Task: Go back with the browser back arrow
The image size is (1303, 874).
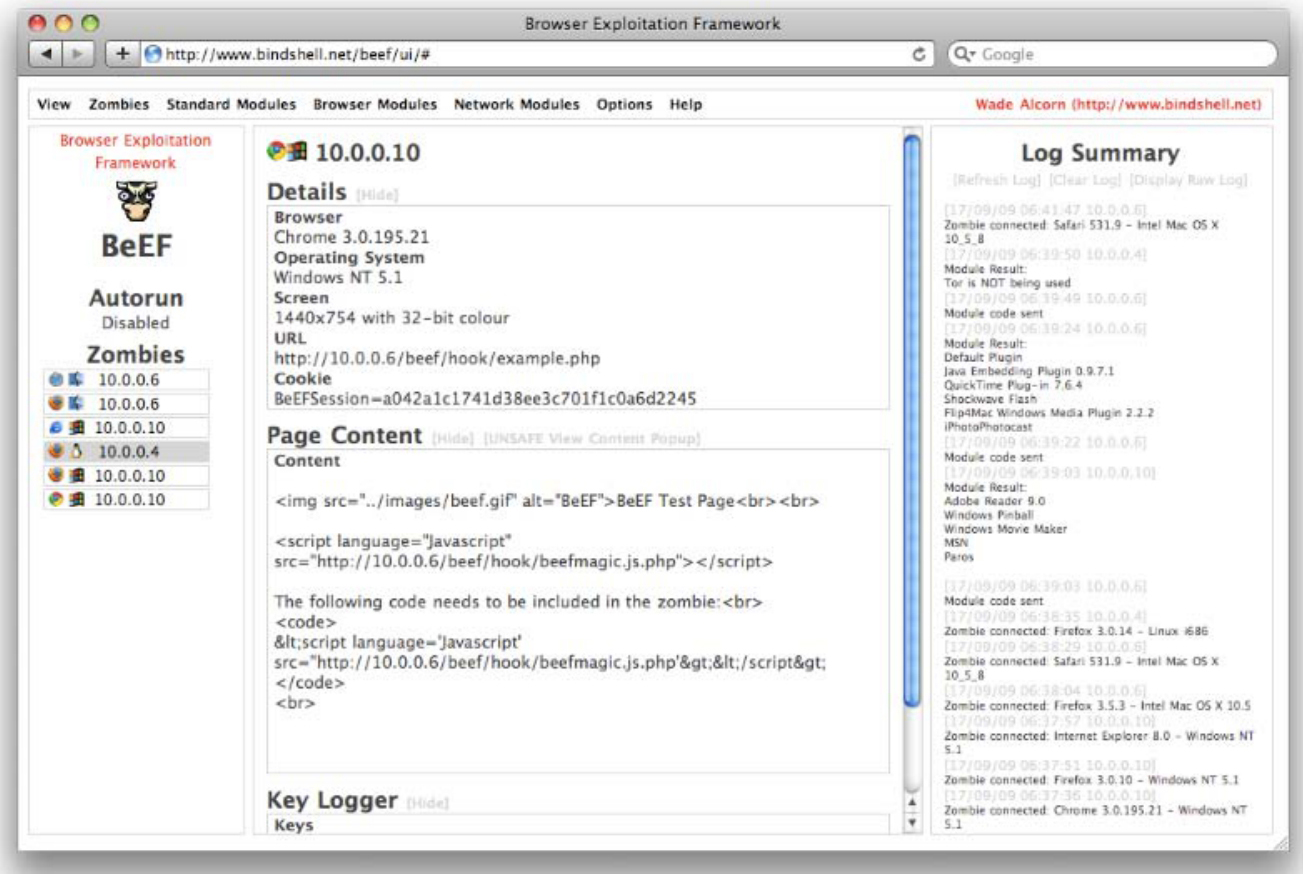Action: tap(48, 55)
